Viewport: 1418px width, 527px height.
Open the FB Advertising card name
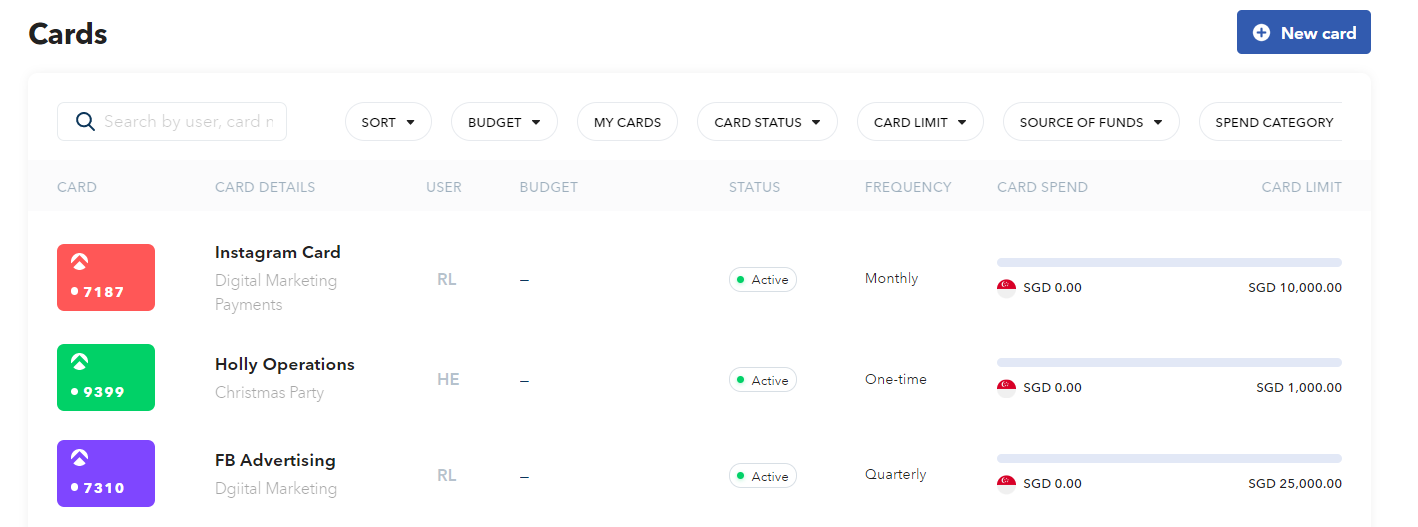click(275, 461)
